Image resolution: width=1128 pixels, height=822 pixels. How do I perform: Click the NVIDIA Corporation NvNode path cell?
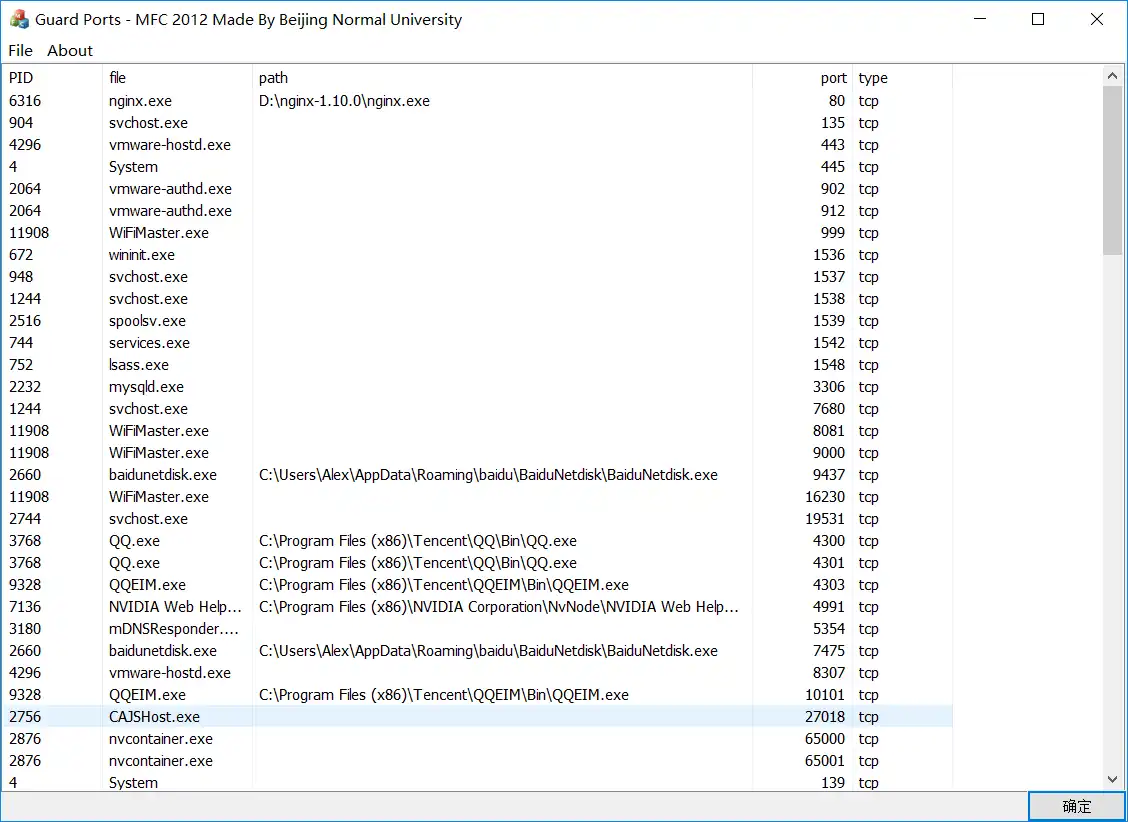tap(499, 607)
